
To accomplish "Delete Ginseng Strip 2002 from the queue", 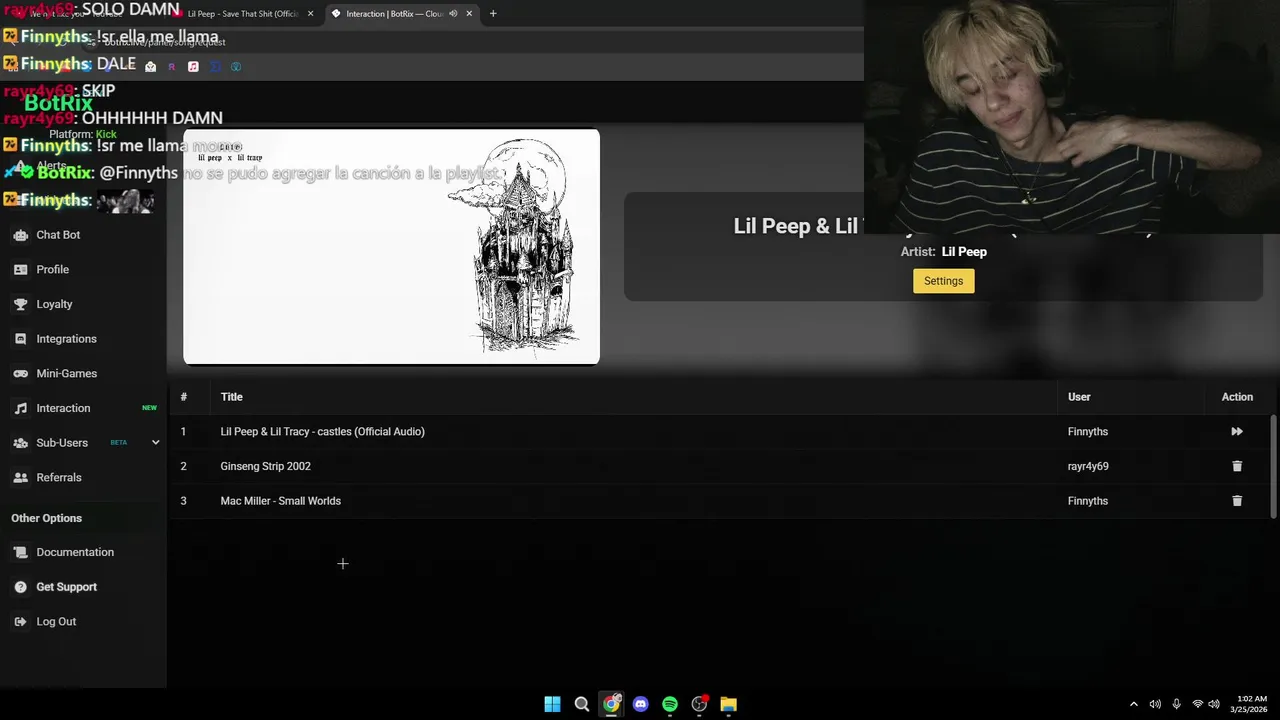I will click(x=1237, y=466).
